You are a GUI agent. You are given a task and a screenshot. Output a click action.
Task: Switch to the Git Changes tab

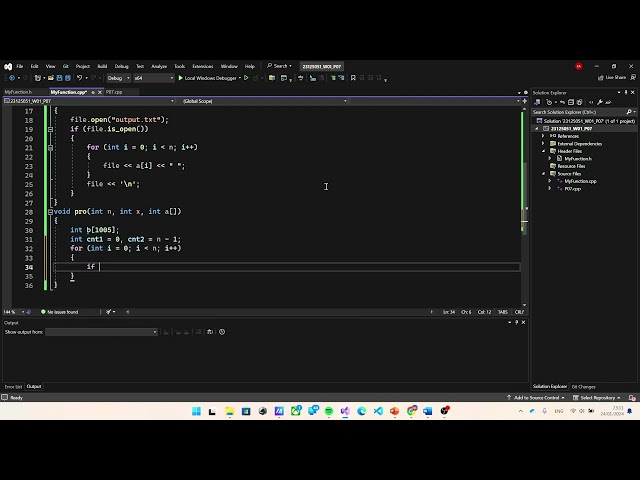pyautogui.click(x=584, y=387)
